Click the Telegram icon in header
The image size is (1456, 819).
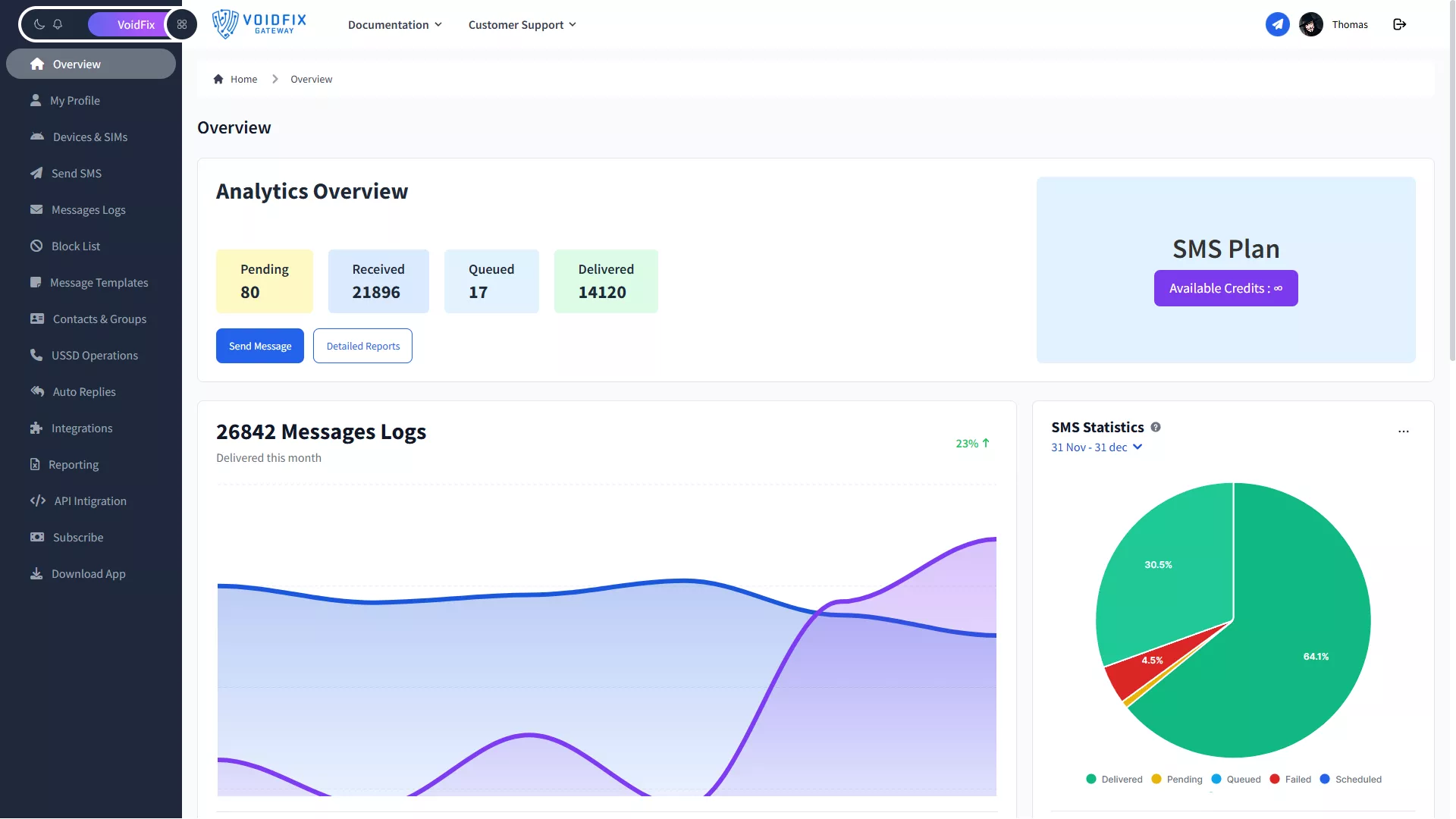pos(1277,24)
